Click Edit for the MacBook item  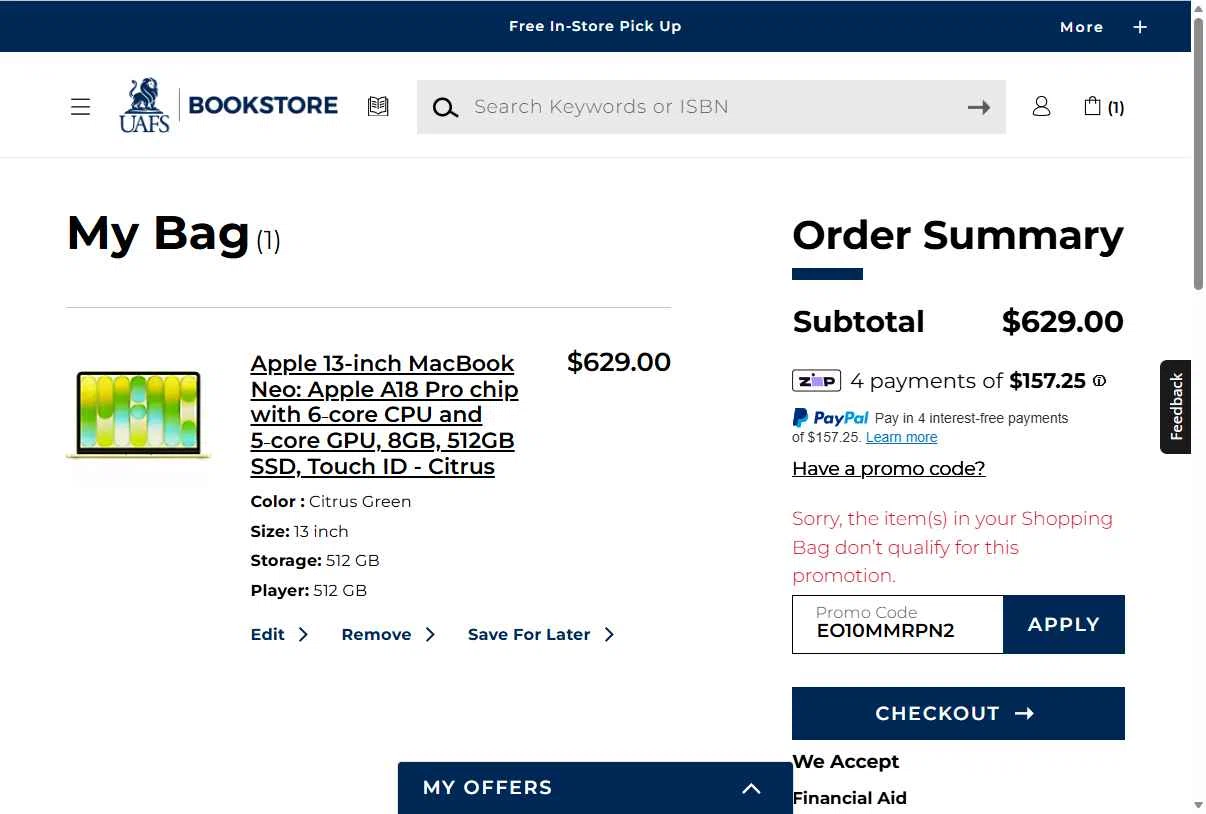(279, 634)
